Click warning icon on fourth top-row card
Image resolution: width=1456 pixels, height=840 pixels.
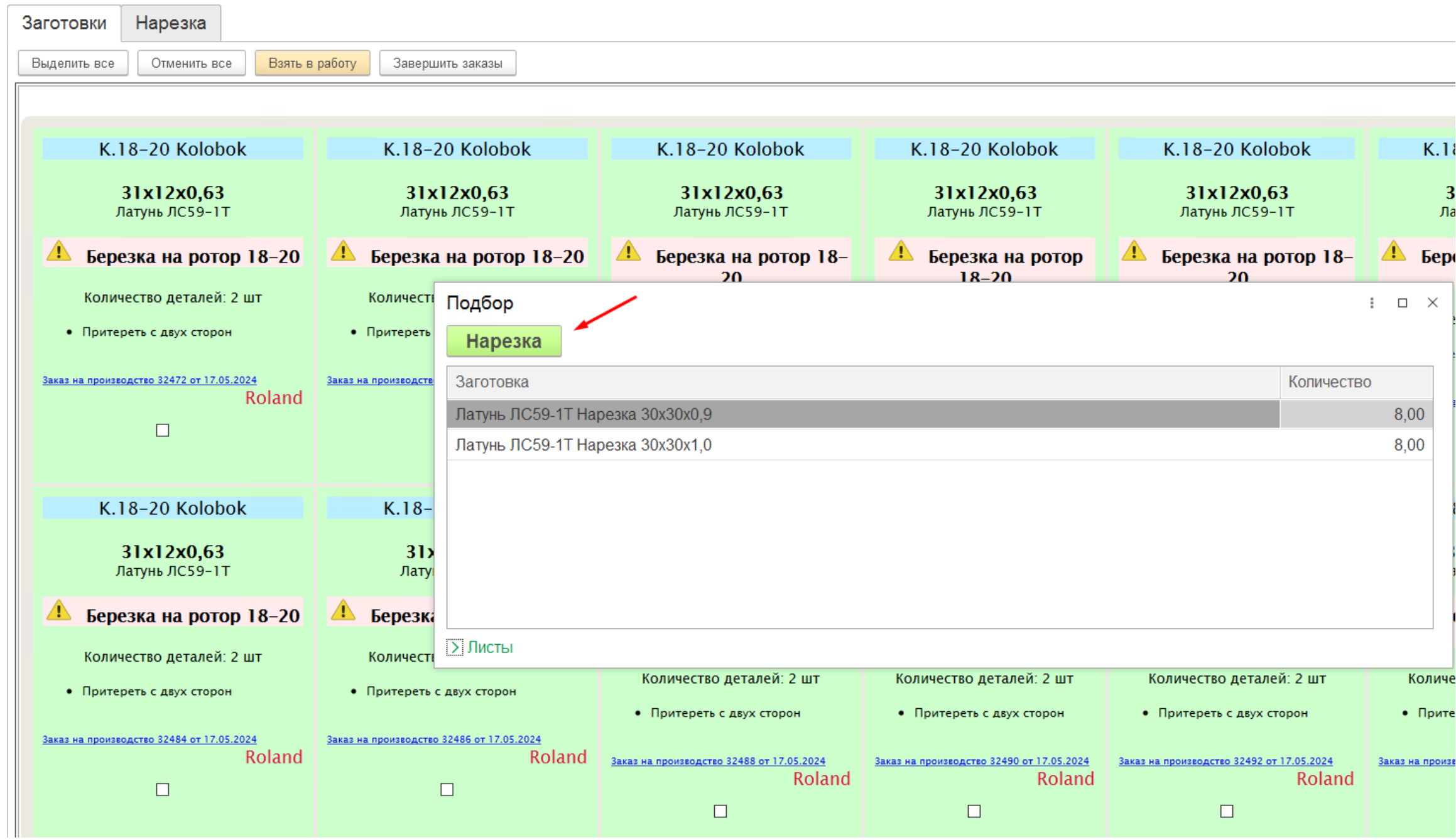pos(900,252)
